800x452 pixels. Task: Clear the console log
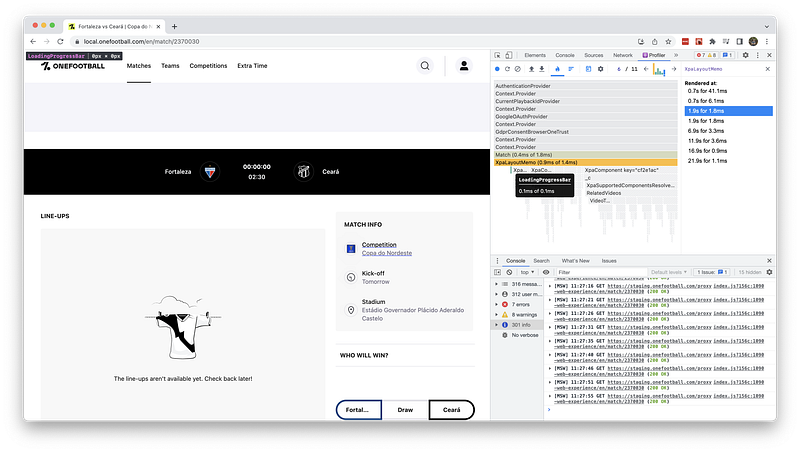point(510,271)
